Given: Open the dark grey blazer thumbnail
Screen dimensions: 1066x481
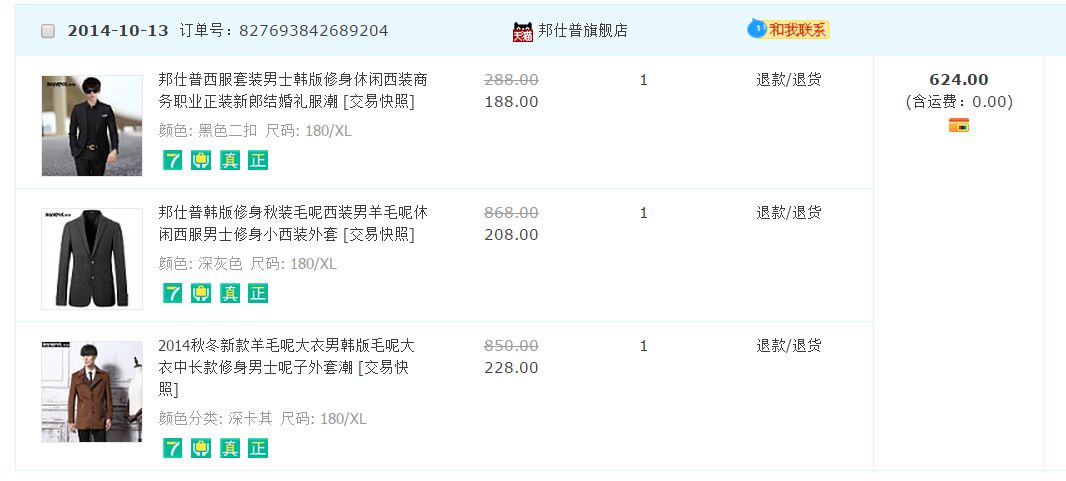Looking at the screenshot, I should click(92, 258).
